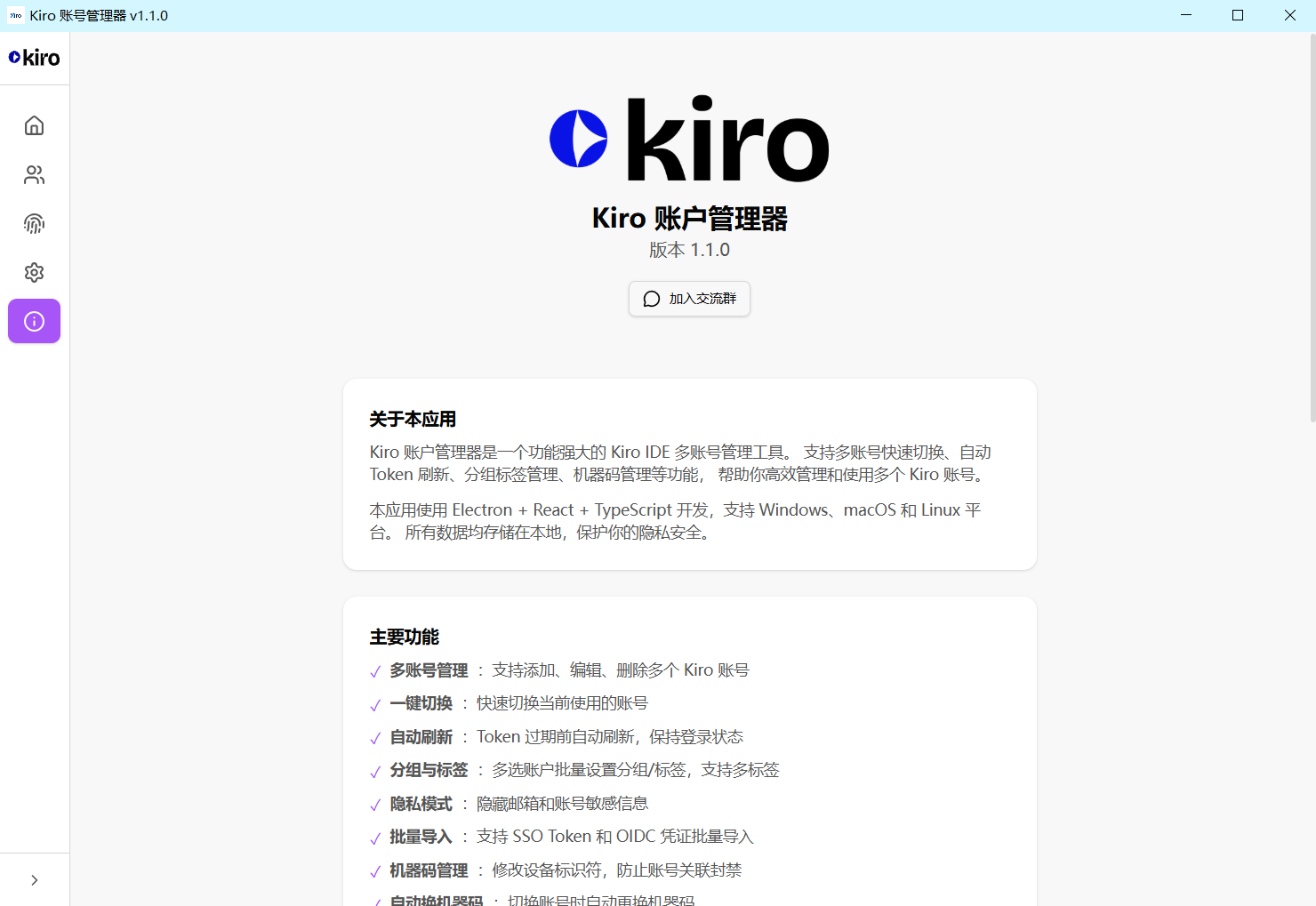The width and height of the screenshot is (1316, 906).
Task: Click the 加入交流群 button
Action: coord(689,299)
